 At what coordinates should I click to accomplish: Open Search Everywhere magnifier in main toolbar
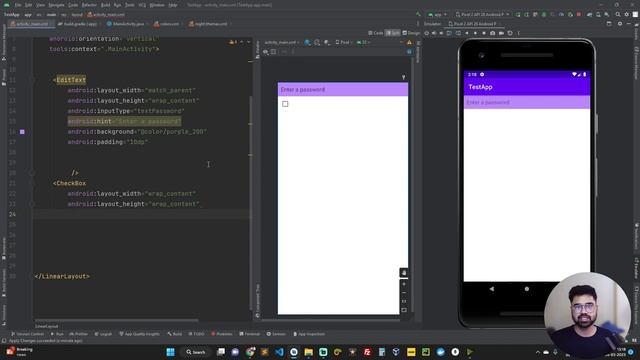(618, 15)
